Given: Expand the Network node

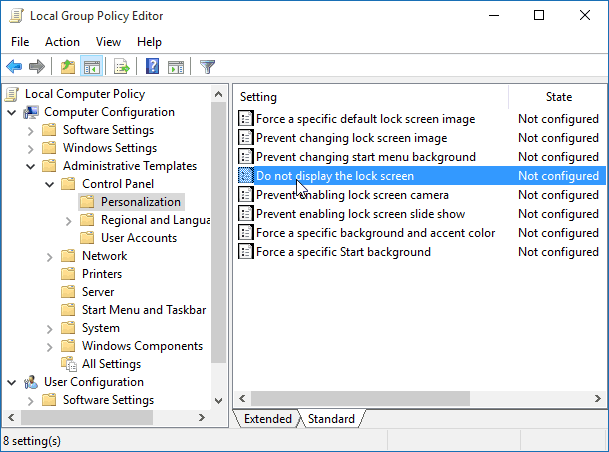Looking at the screenshot, I should tap(50, 257).
